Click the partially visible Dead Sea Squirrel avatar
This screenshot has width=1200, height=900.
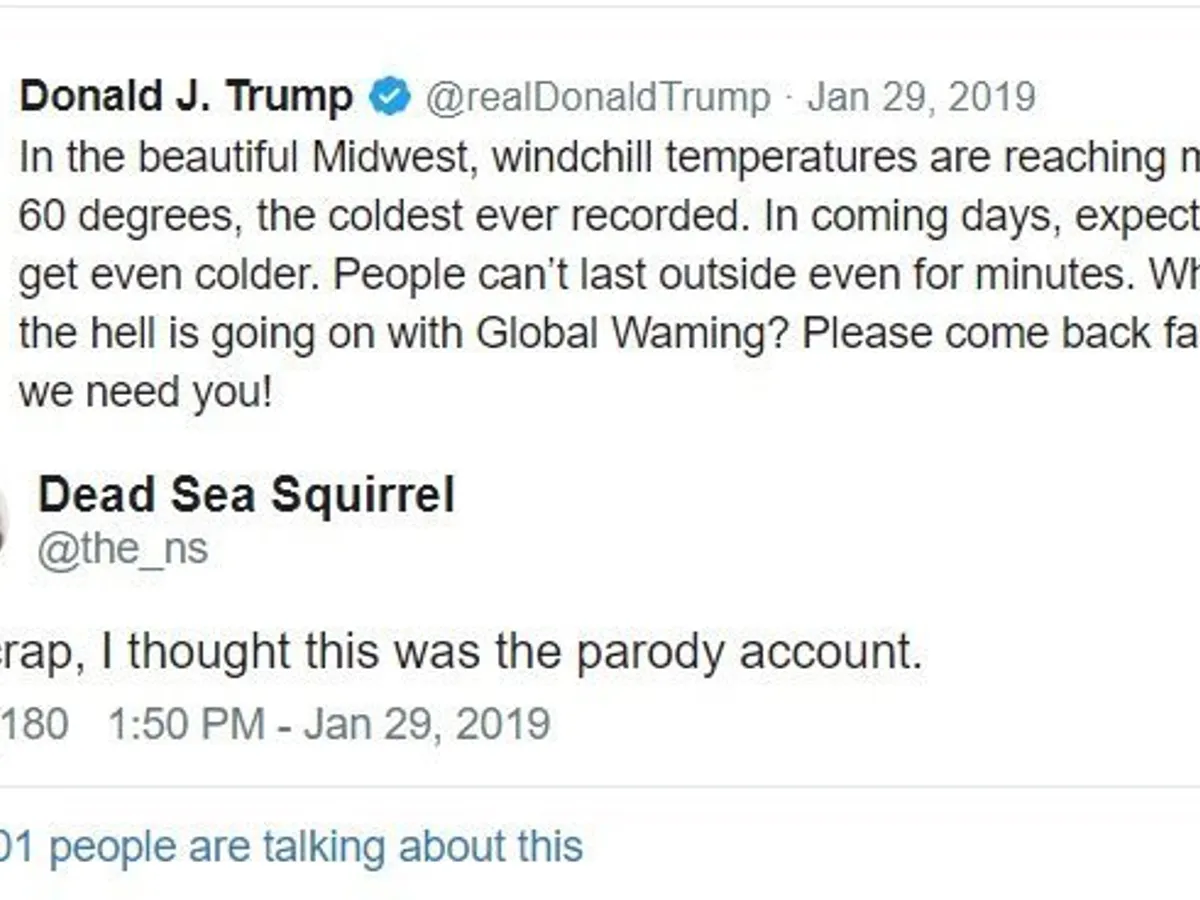4,520
